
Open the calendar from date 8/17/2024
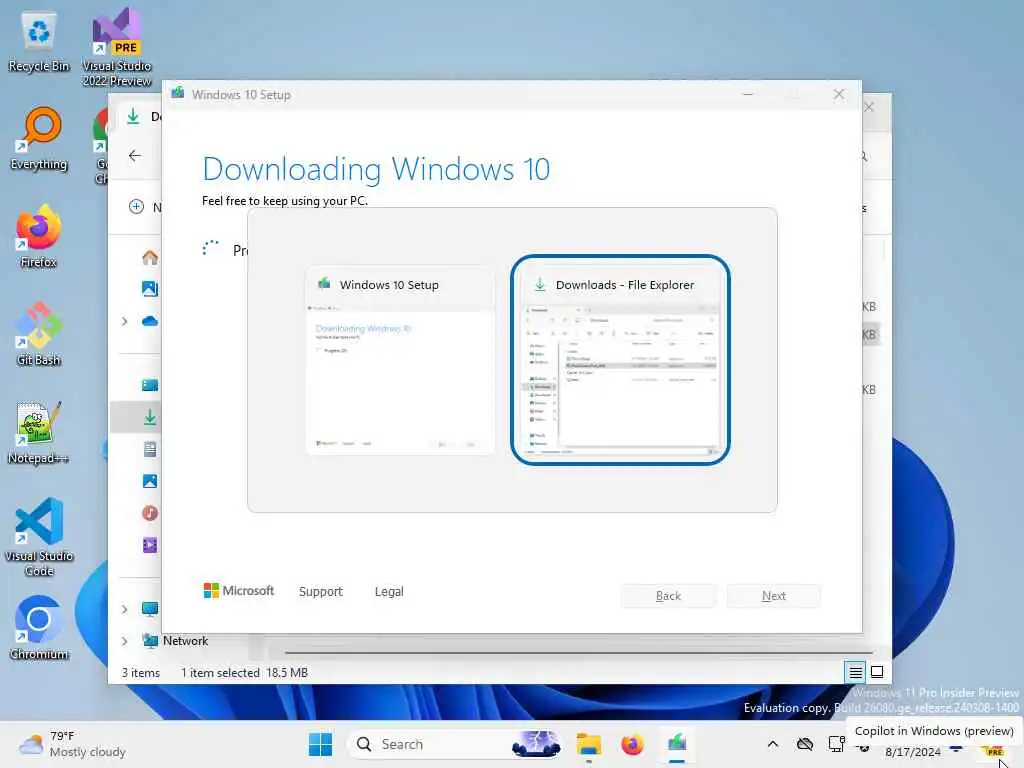tap(913, 752)
